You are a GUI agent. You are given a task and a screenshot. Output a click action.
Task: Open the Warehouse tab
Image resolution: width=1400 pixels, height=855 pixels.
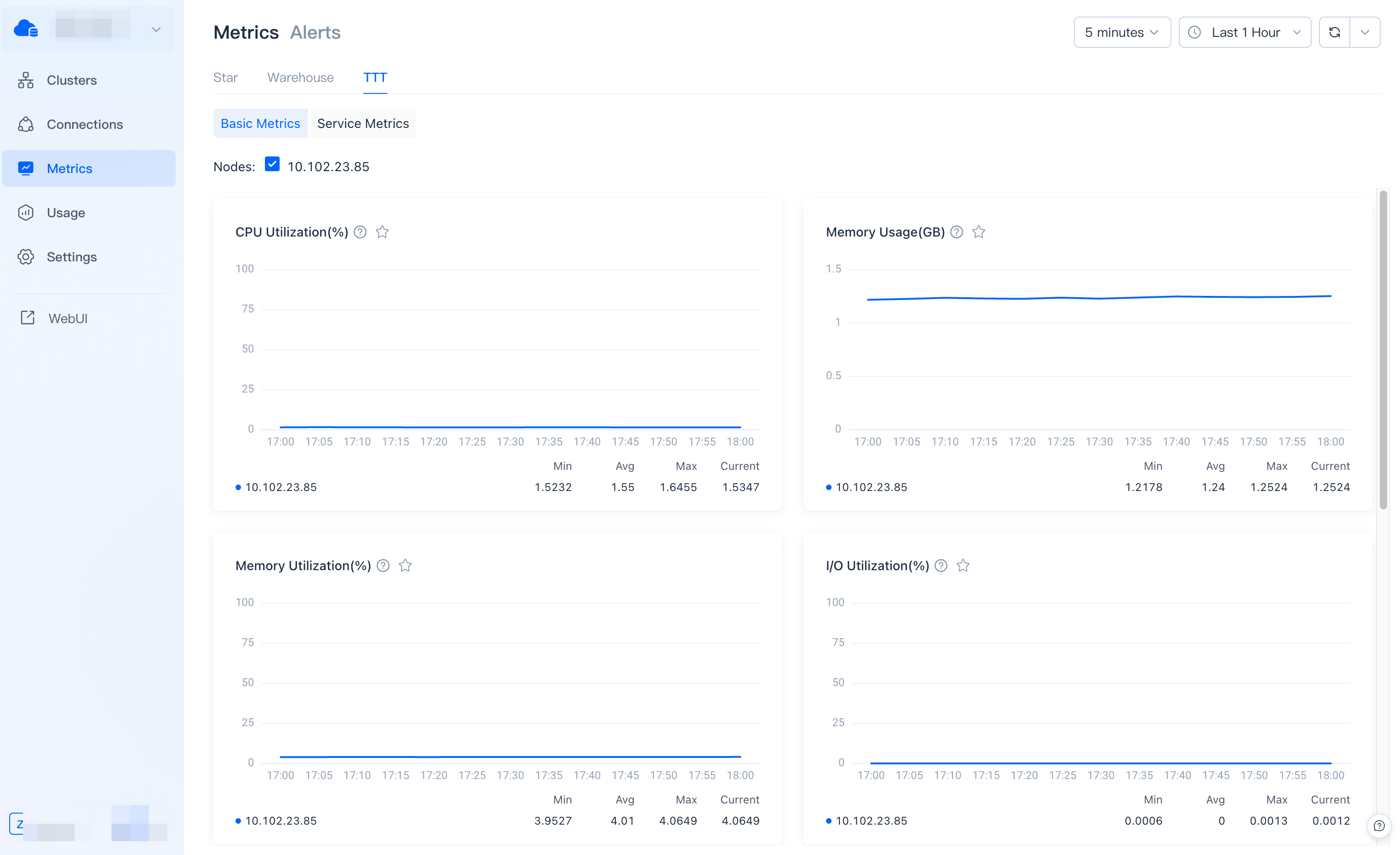pyautogui.click(x=300, y=77)
